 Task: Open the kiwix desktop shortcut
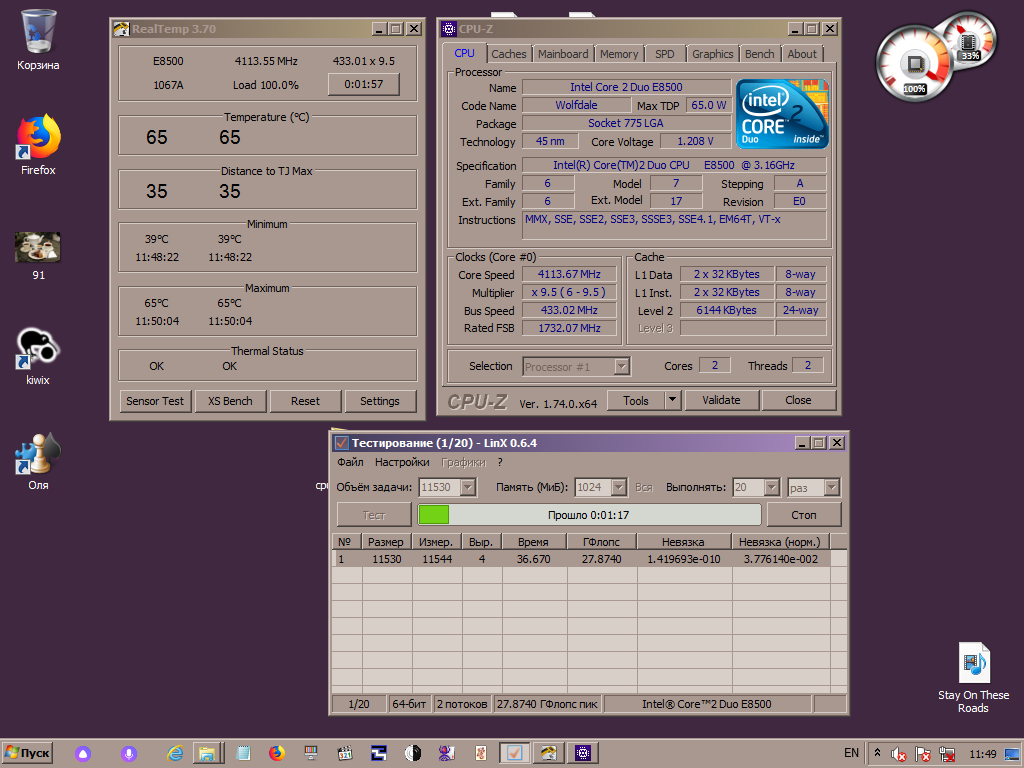point(38,348)
